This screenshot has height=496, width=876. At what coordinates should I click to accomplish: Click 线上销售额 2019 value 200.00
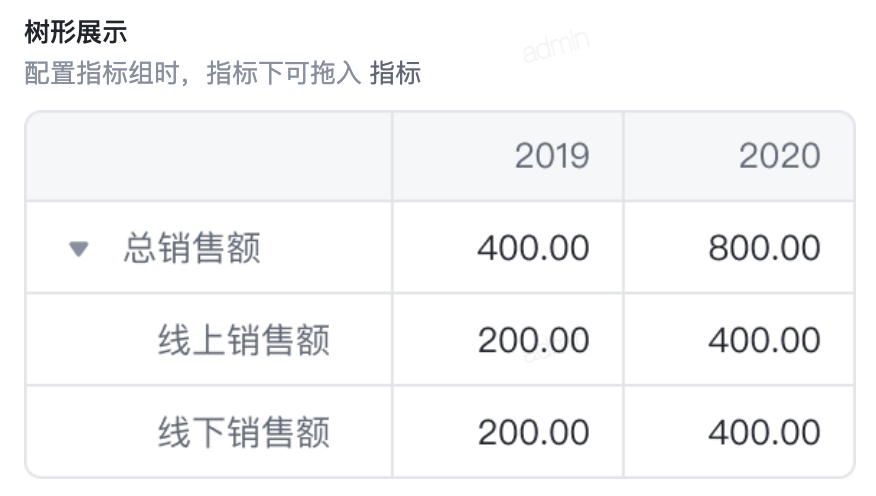tap(533, 340)
